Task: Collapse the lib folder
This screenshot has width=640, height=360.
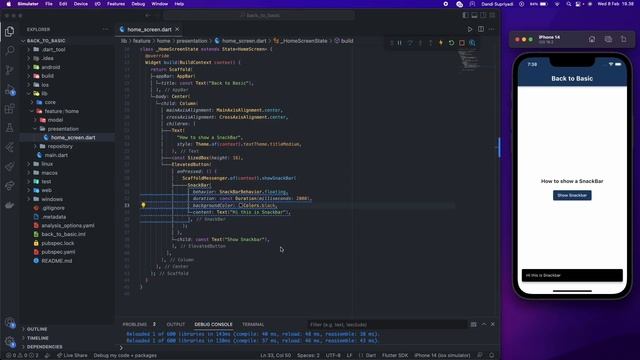Action: [x=44, y=93]
